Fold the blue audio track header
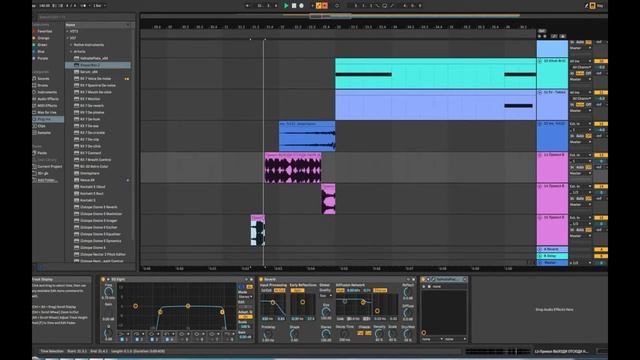This screenshot has width=640, height=360. (x=540, y=124)
